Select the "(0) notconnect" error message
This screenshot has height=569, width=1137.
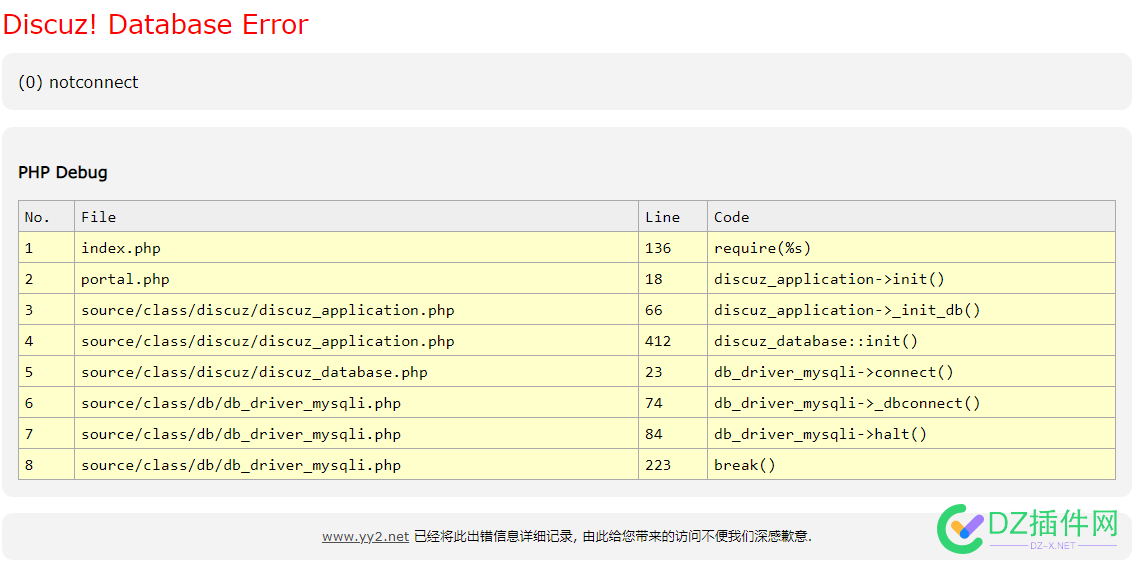point(78,82)
